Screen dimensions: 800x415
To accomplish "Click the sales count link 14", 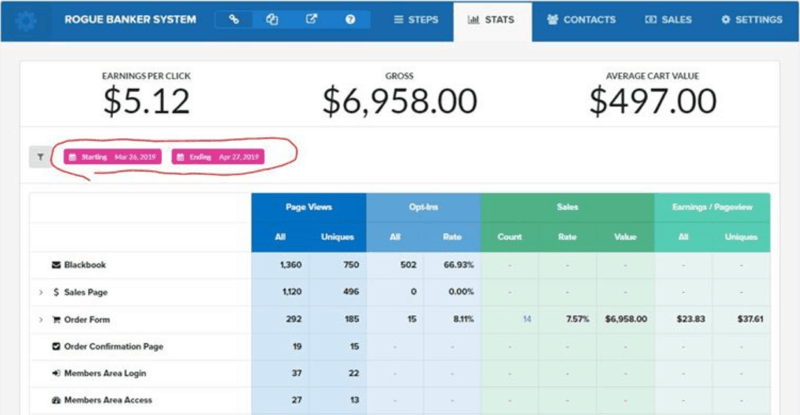I will (x=527, y=319).
